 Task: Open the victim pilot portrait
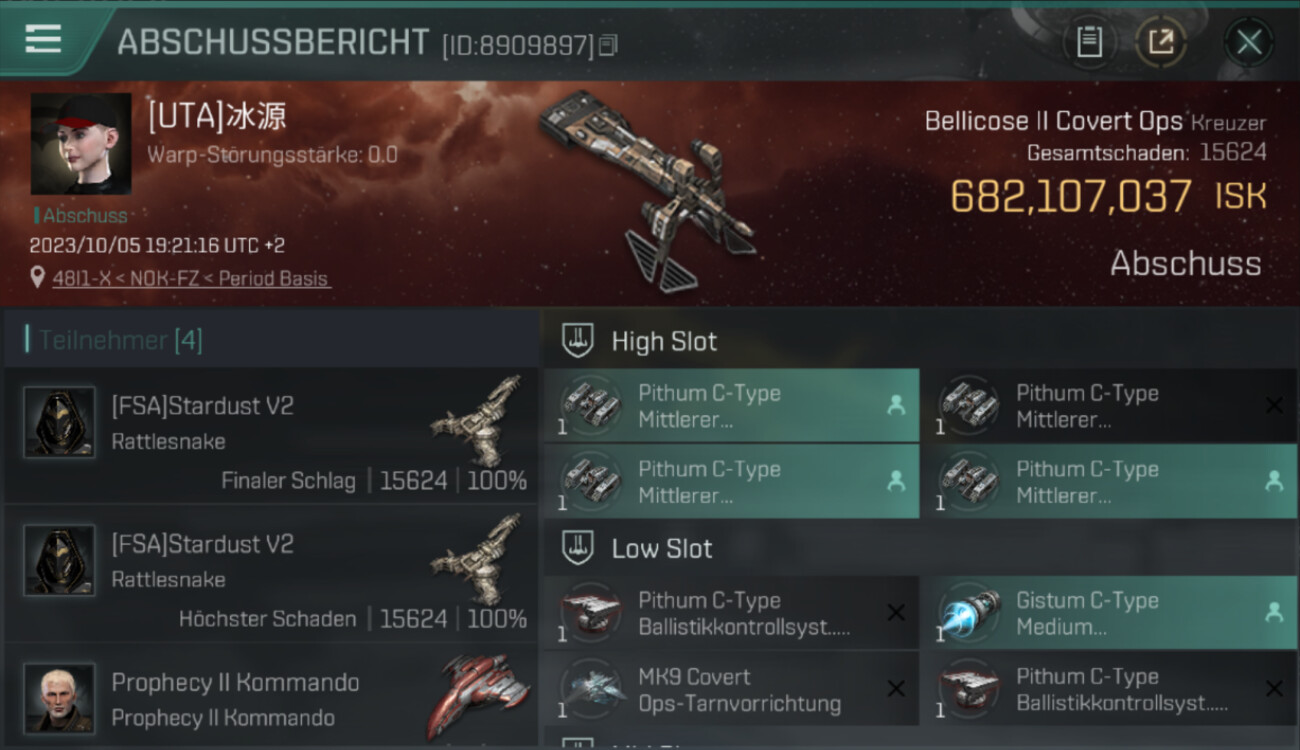(x=81, y=144)
